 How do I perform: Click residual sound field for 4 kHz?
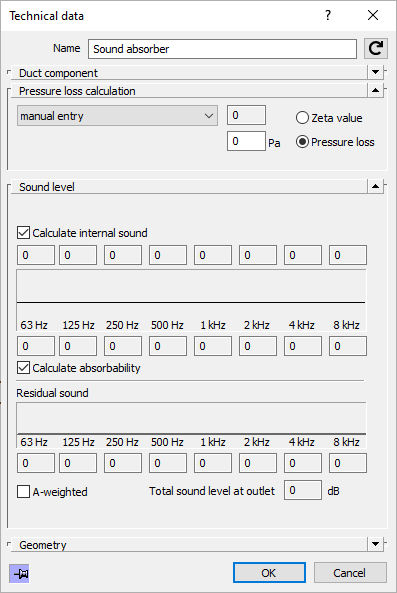click(x=303, y=463)
